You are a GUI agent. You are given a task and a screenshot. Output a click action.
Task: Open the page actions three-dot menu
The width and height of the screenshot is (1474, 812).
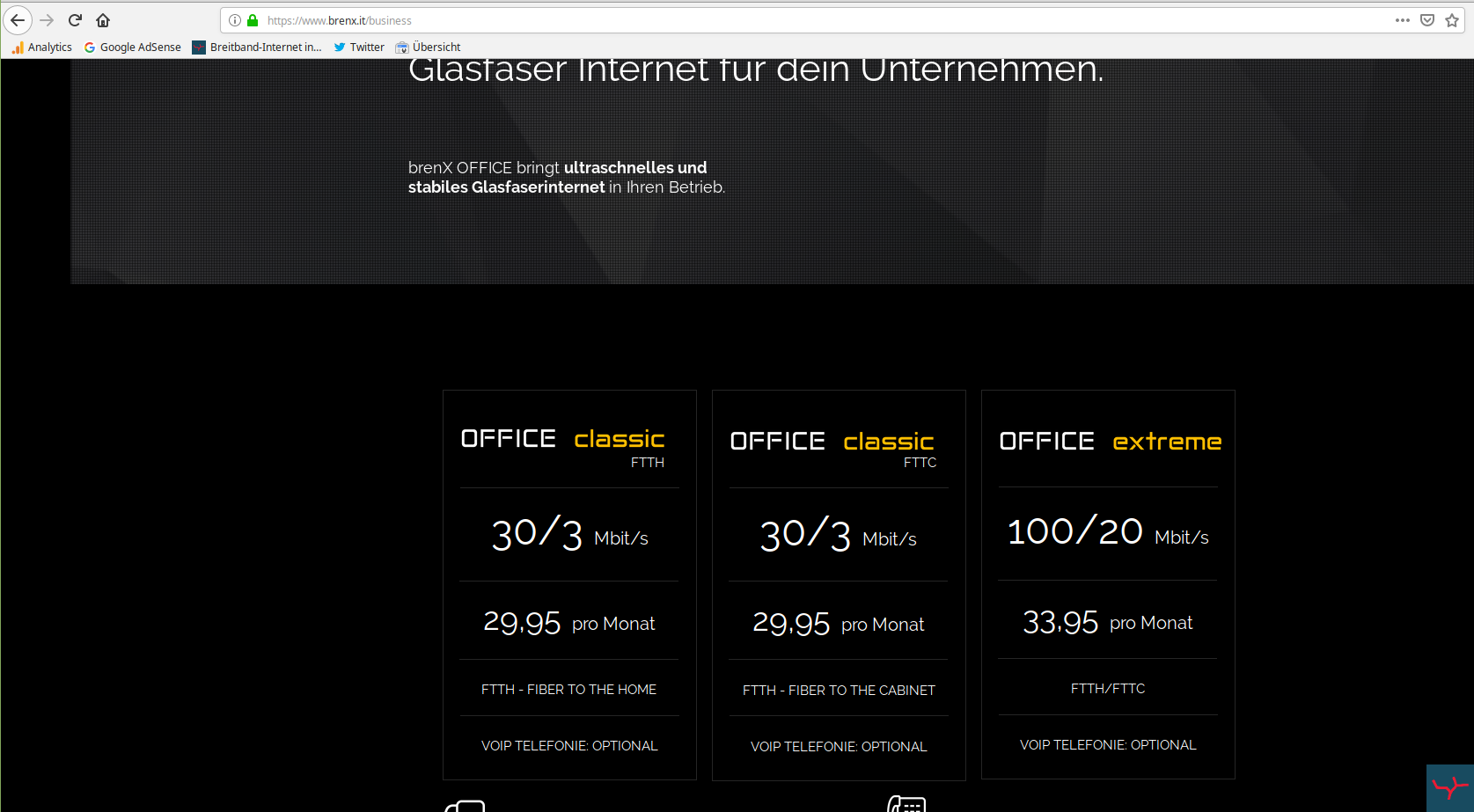[x=1402, y=20]
